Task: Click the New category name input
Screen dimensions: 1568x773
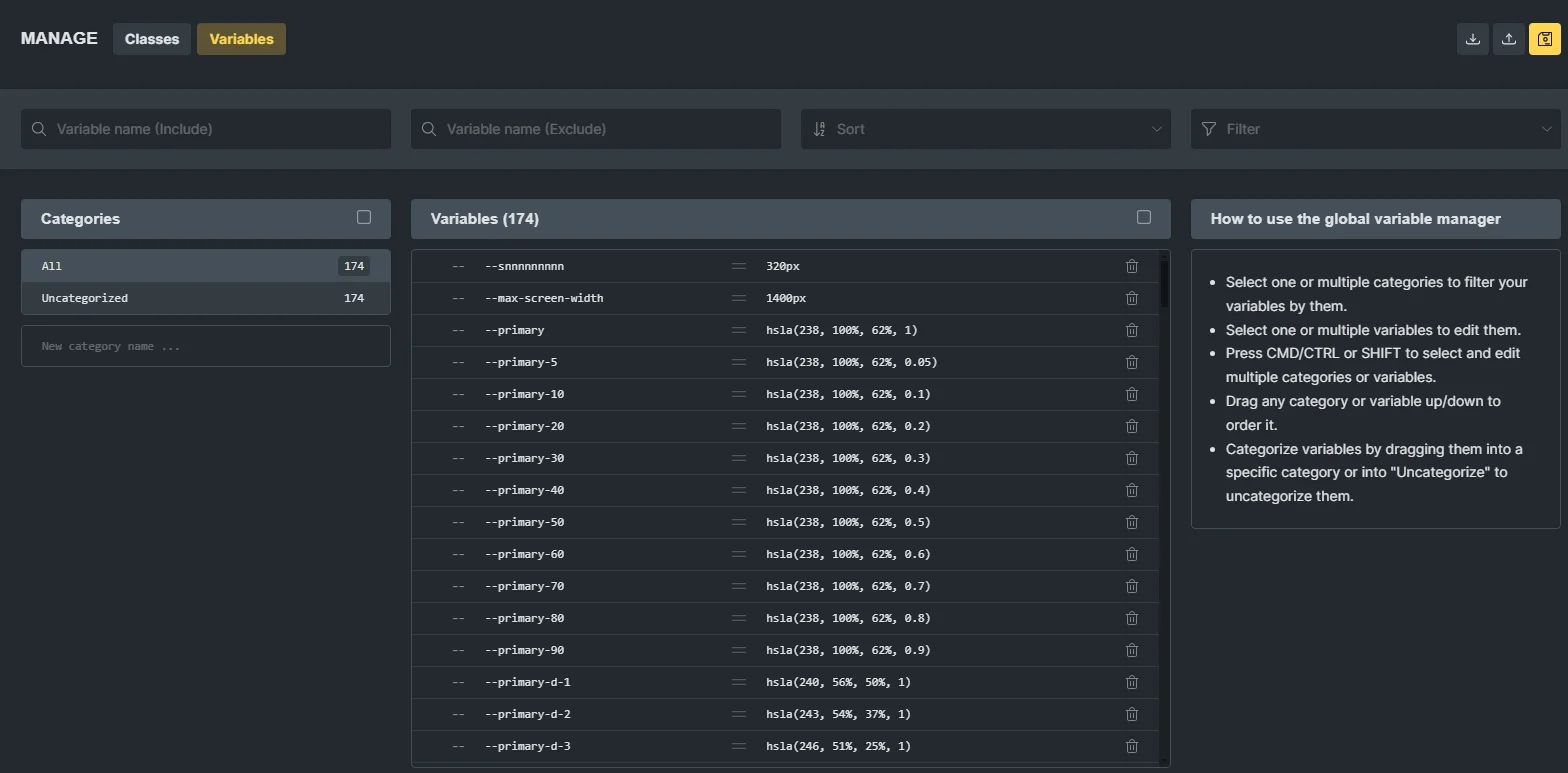Action: point(205,346)
